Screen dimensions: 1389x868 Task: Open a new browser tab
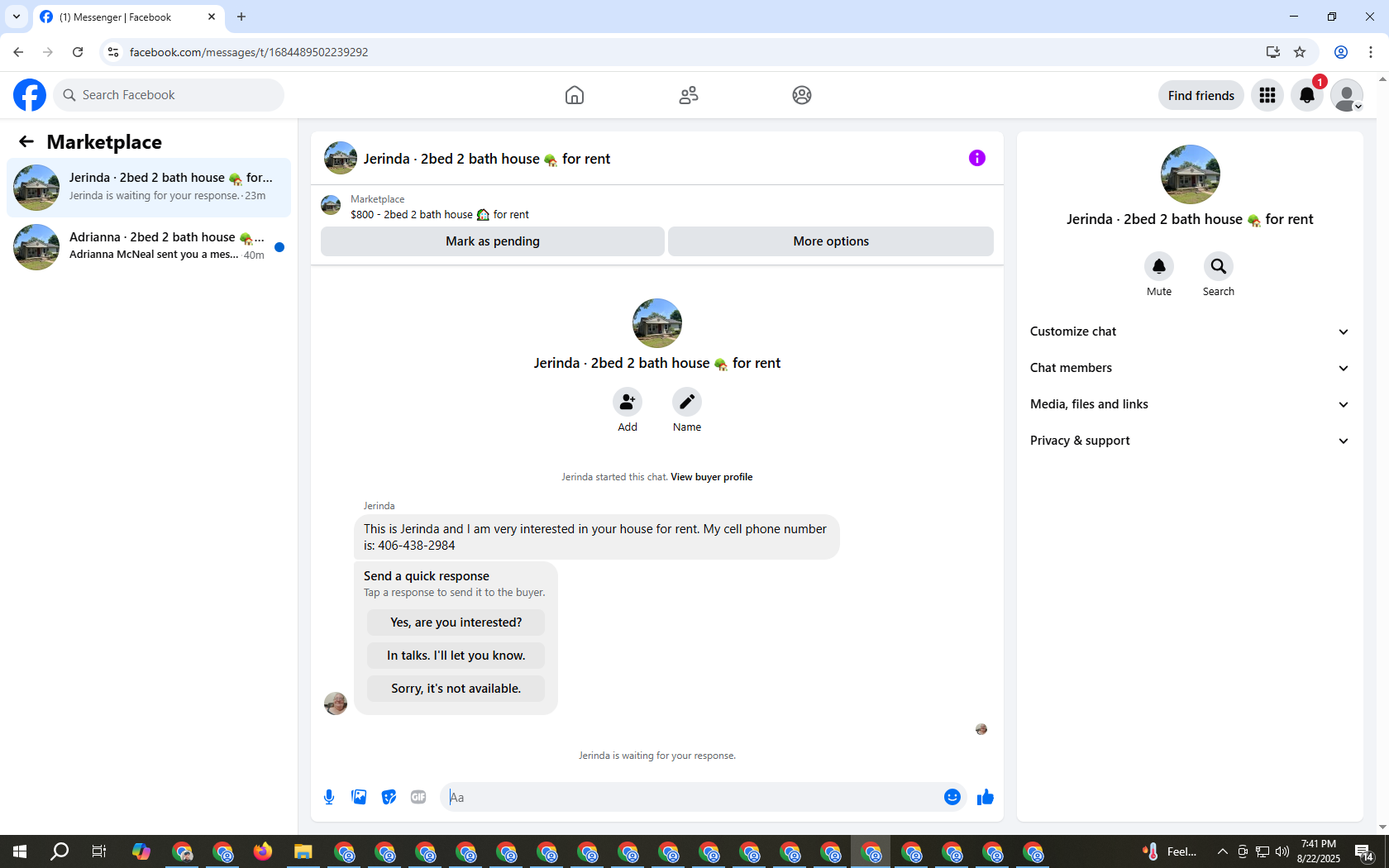point(241,17)
